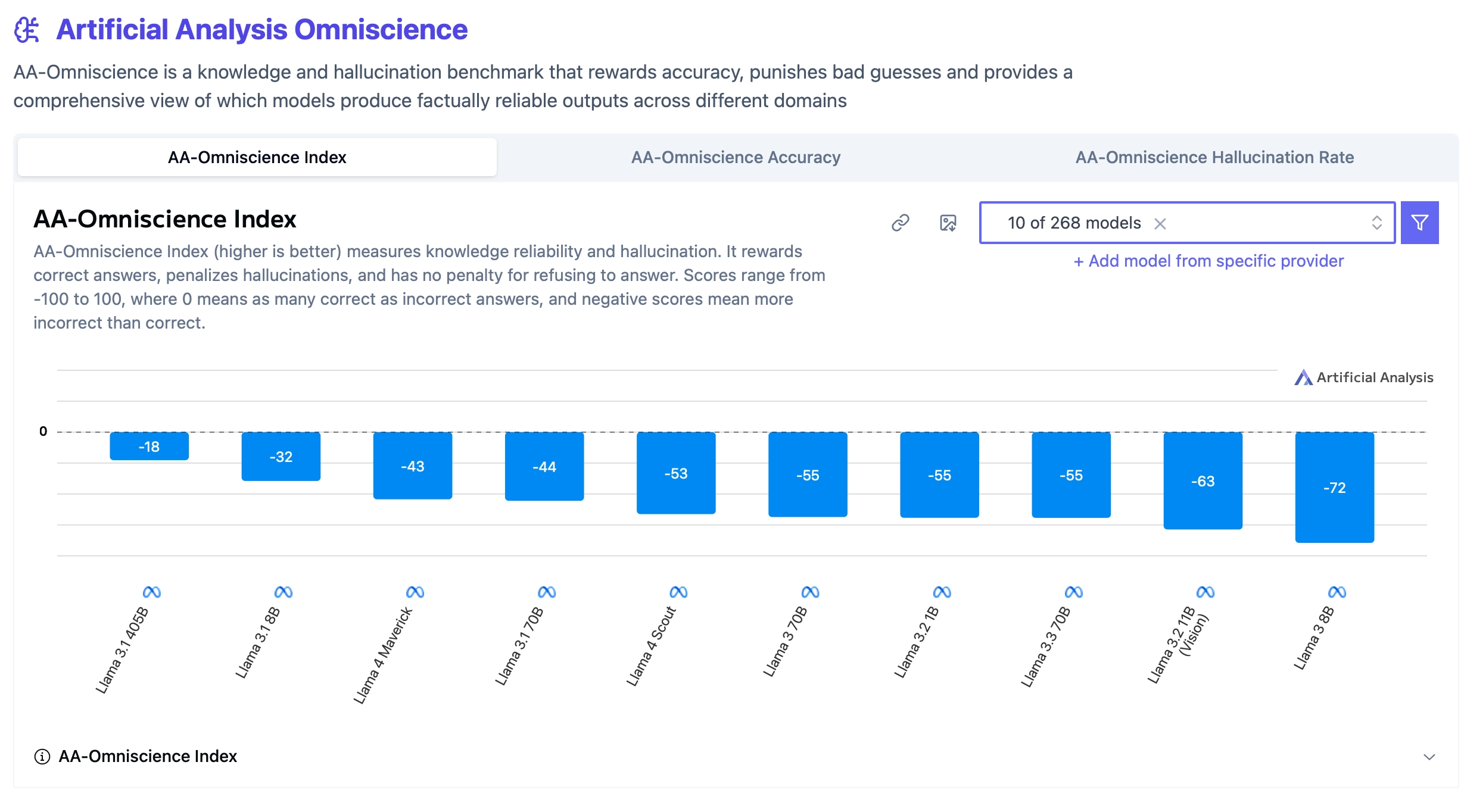Click the brain icon beside page title

coord(27,30)
